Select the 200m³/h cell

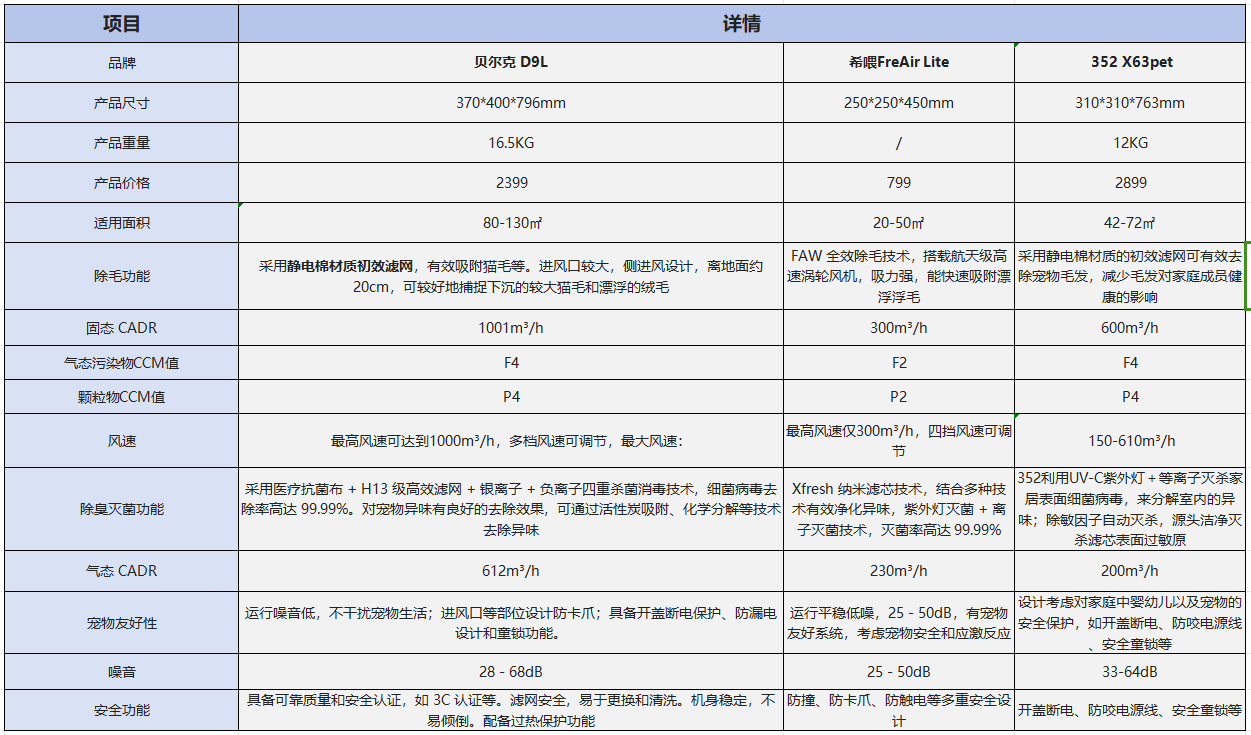pos(1130,571)
